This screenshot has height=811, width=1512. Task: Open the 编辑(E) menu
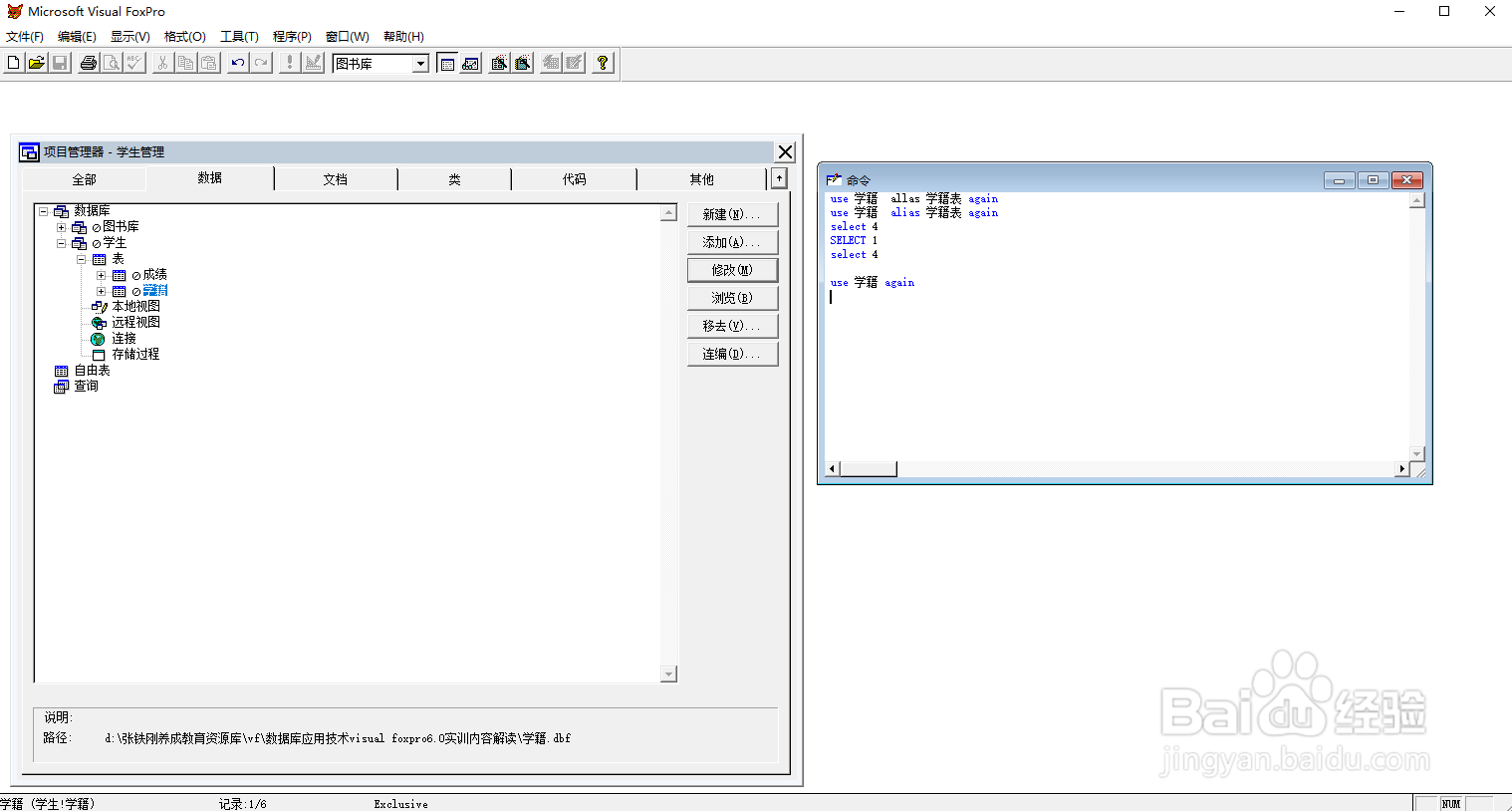[77, 36]
